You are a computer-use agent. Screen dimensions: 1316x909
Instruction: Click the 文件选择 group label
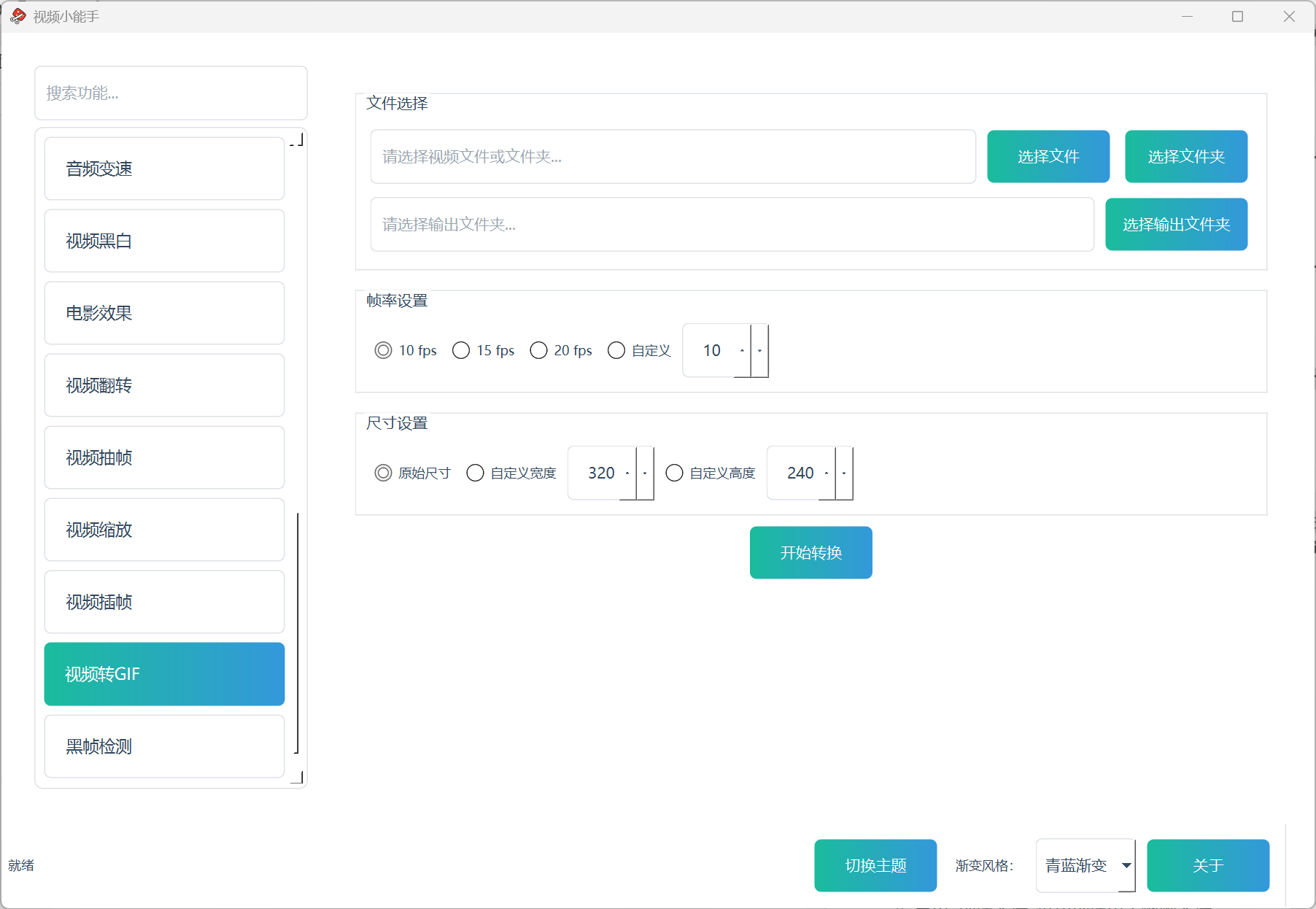click(x=397, y=104)
